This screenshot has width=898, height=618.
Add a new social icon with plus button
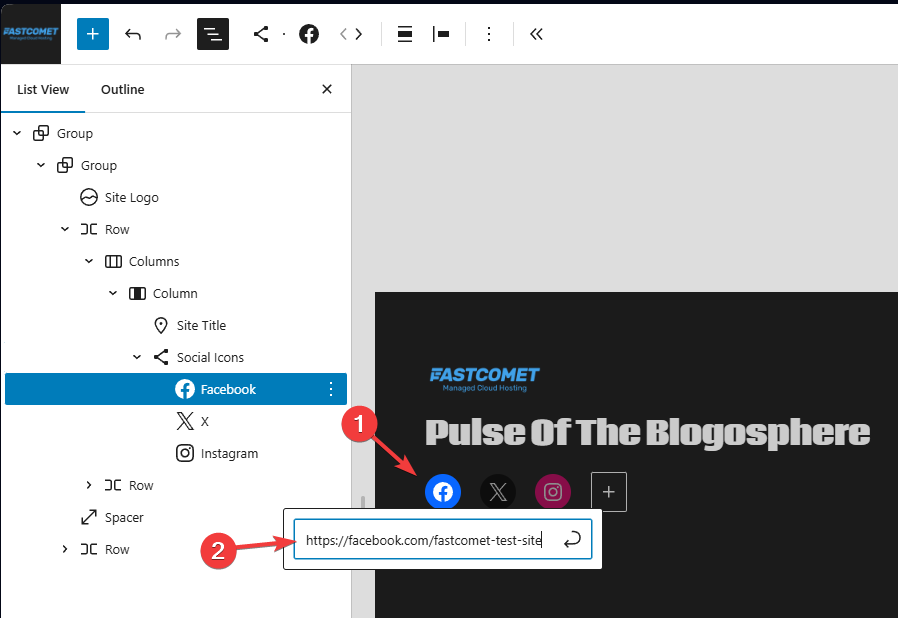pyautogui.click(x=608, y=492)
